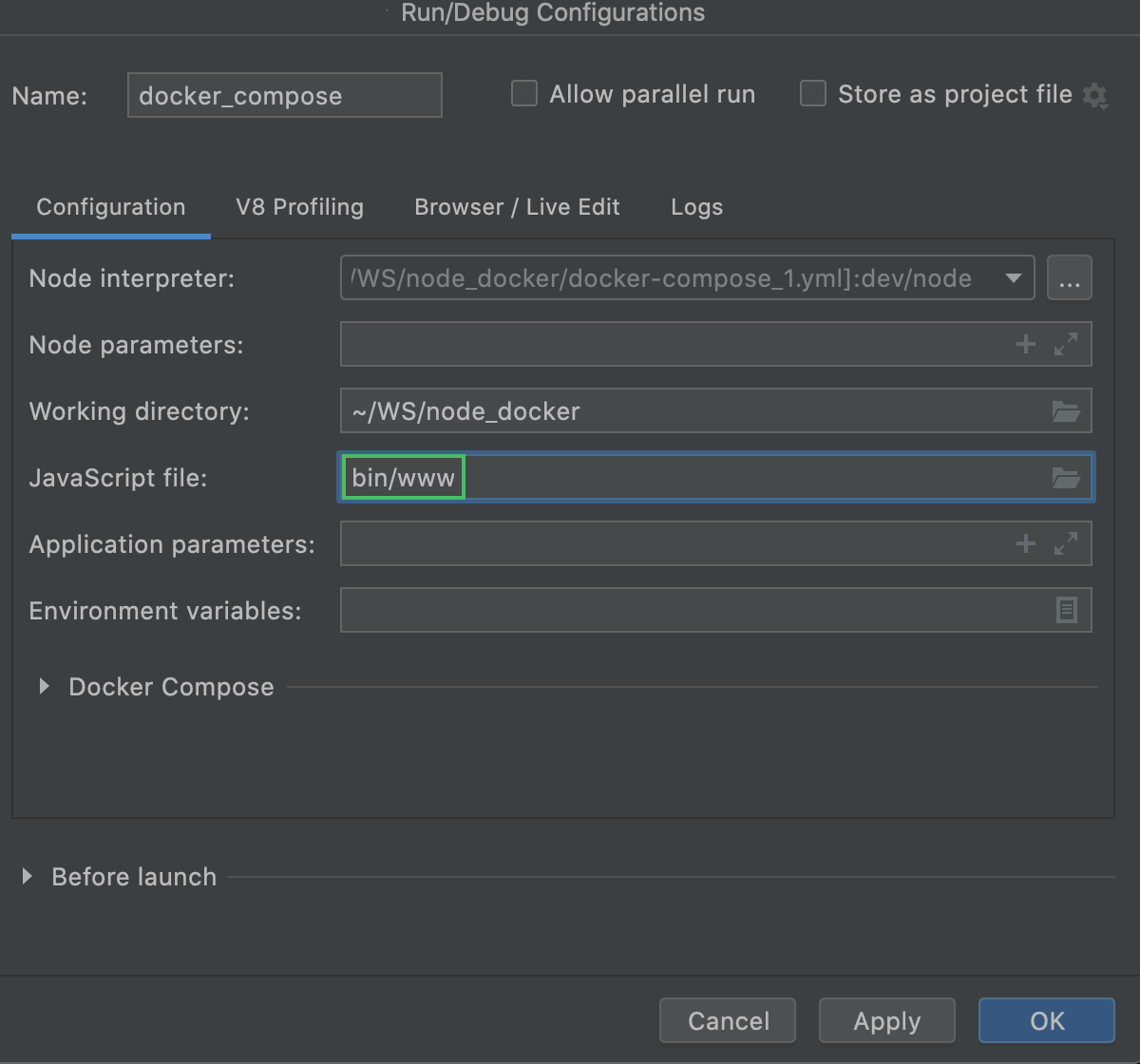Open Node interpreter dropdown list

[1013, 278]
